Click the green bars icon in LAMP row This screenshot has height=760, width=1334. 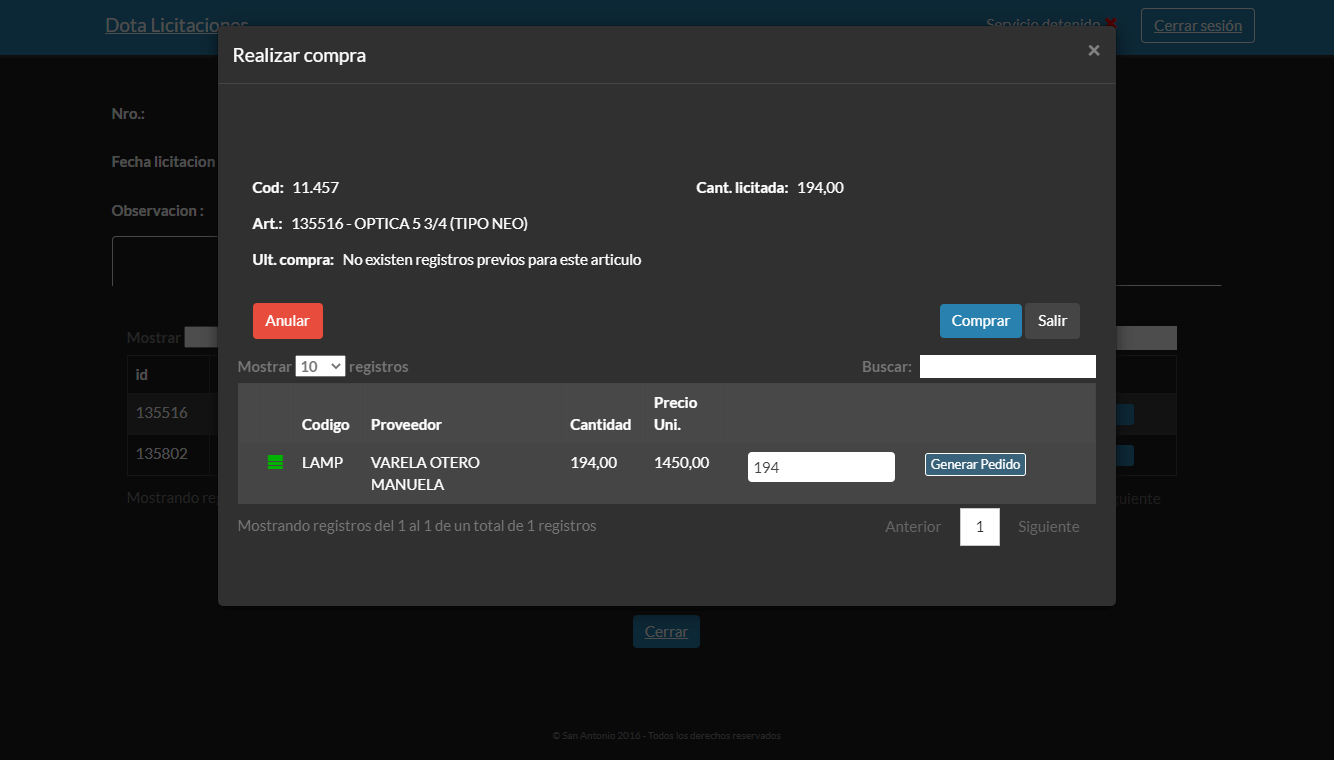click(275, 462)
